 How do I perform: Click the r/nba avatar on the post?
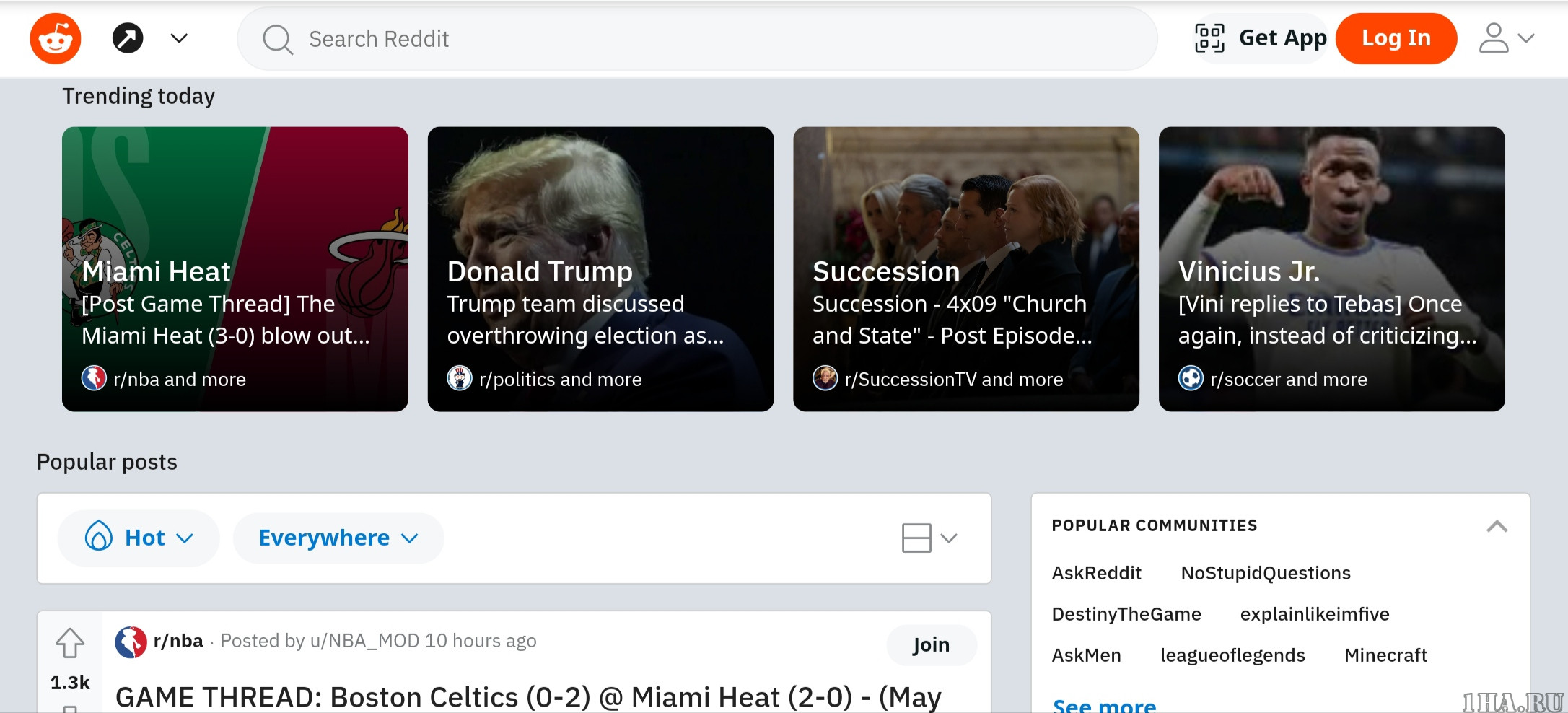pos(131,642)
